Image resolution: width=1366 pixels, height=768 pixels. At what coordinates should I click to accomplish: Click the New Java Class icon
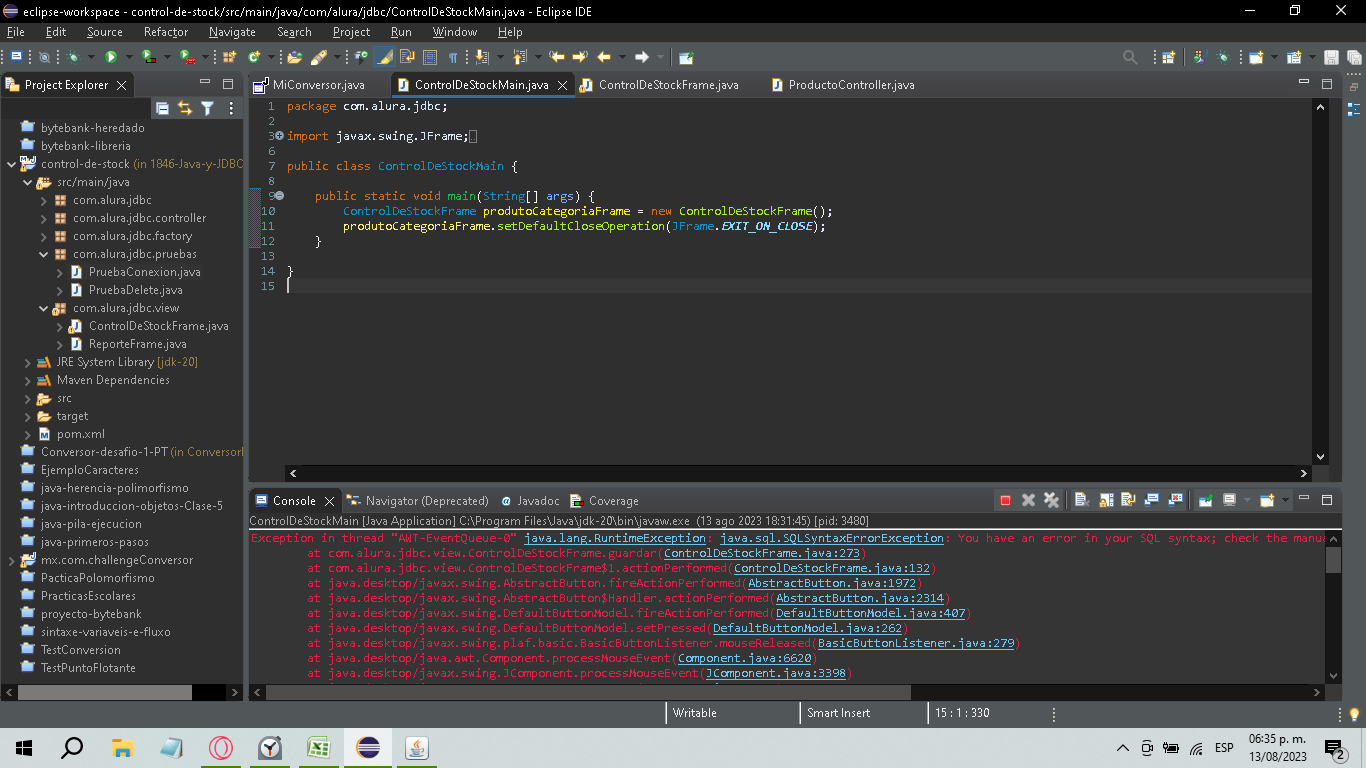pos(254,57)
